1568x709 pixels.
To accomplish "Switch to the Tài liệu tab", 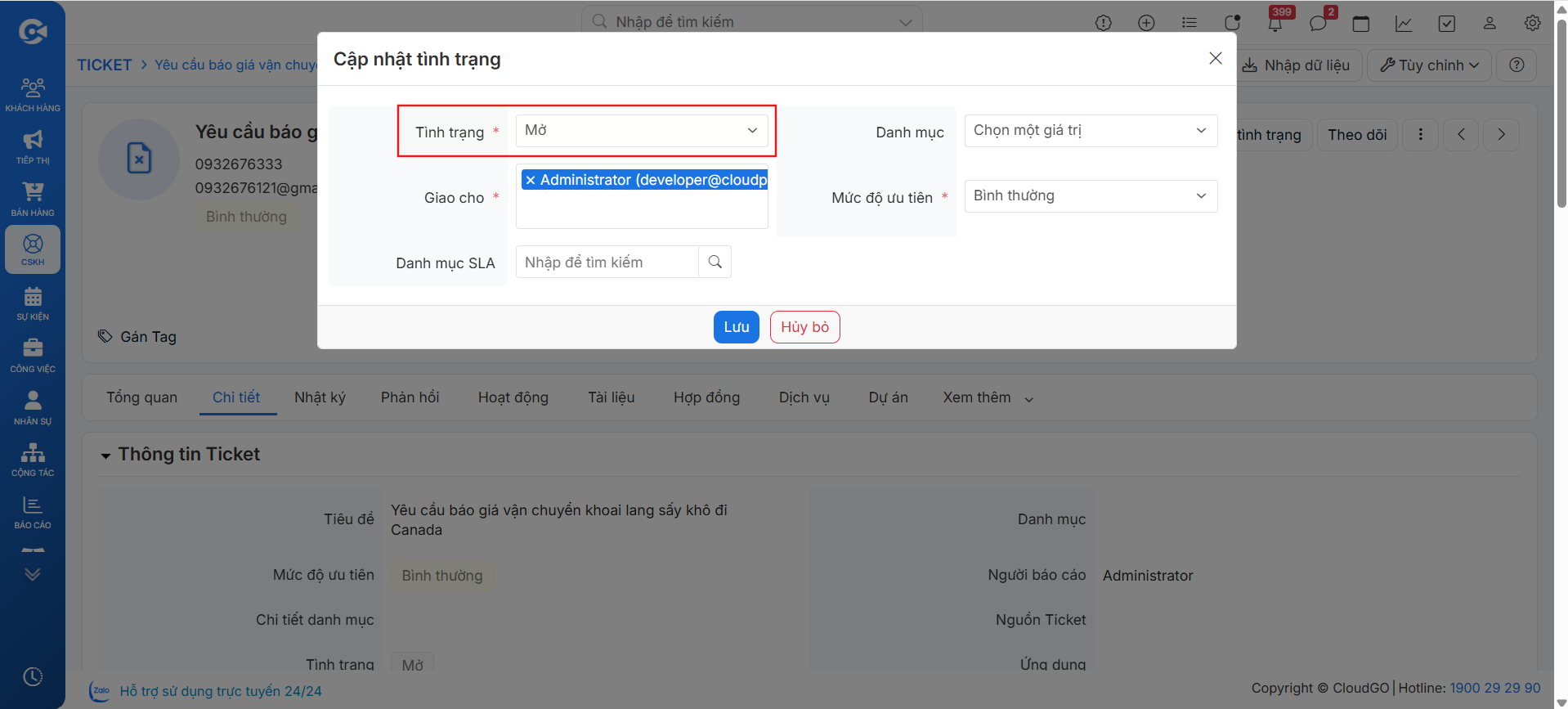I will click(x=611, y=397).
